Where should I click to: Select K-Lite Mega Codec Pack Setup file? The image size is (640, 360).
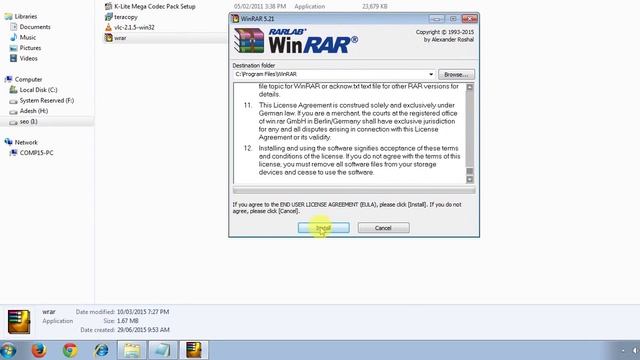(x=154, y=7)
